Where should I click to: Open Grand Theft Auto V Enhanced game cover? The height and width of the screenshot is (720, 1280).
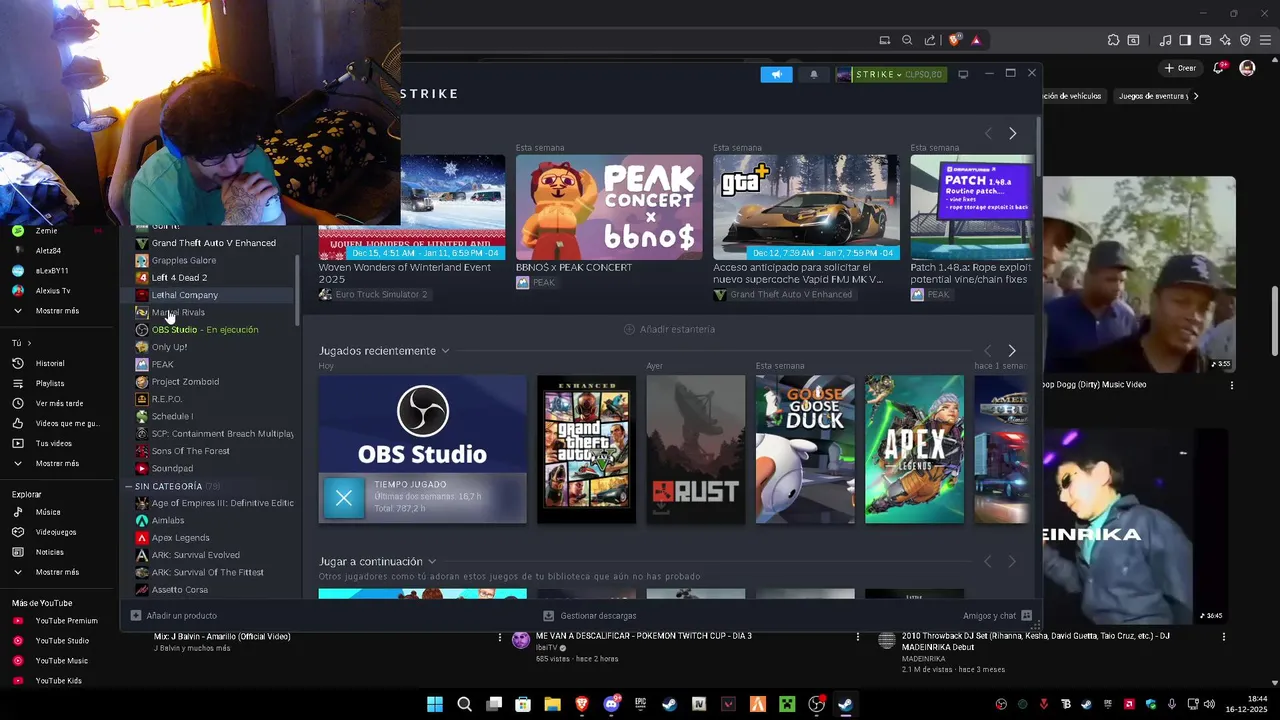coord(586,449)
